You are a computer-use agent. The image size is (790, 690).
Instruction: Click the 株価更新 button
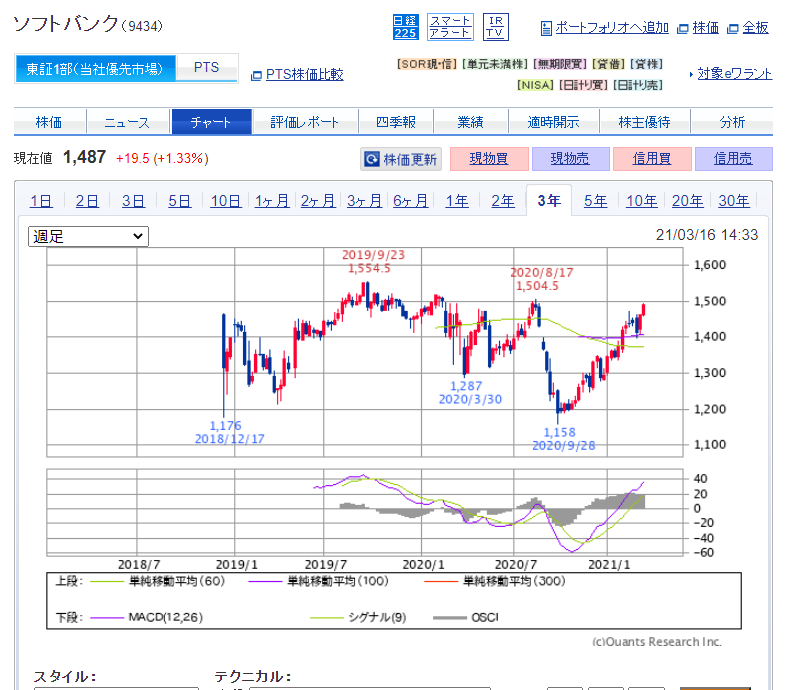401,159
